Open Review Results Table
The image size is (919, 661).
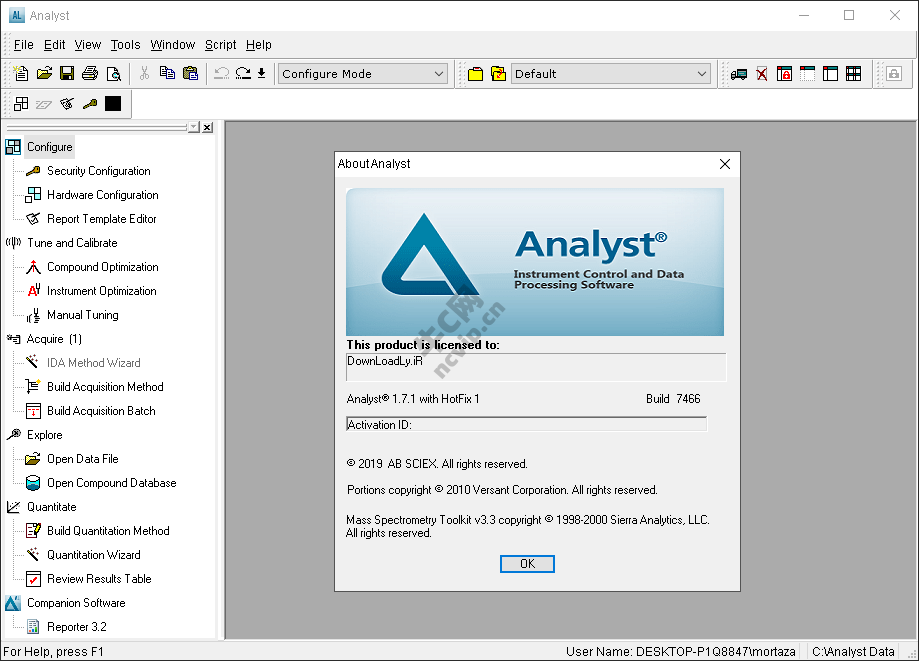tap(99, 579)
